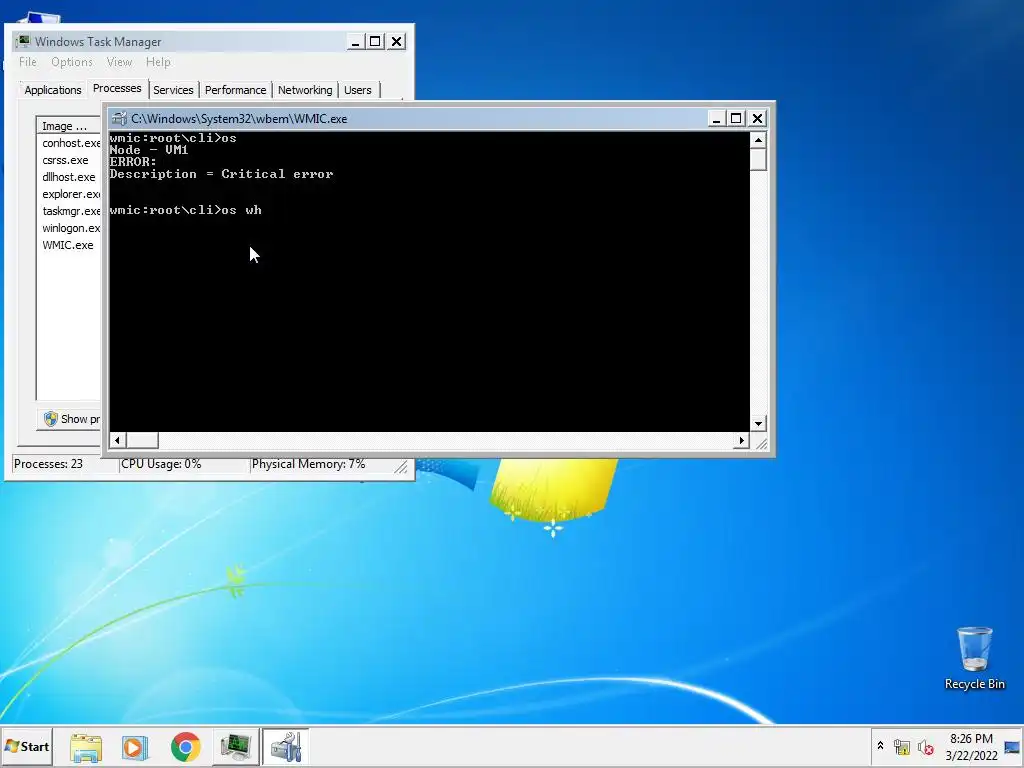
Task: Select the WMIC taskbar button
Action: point(285,747)
